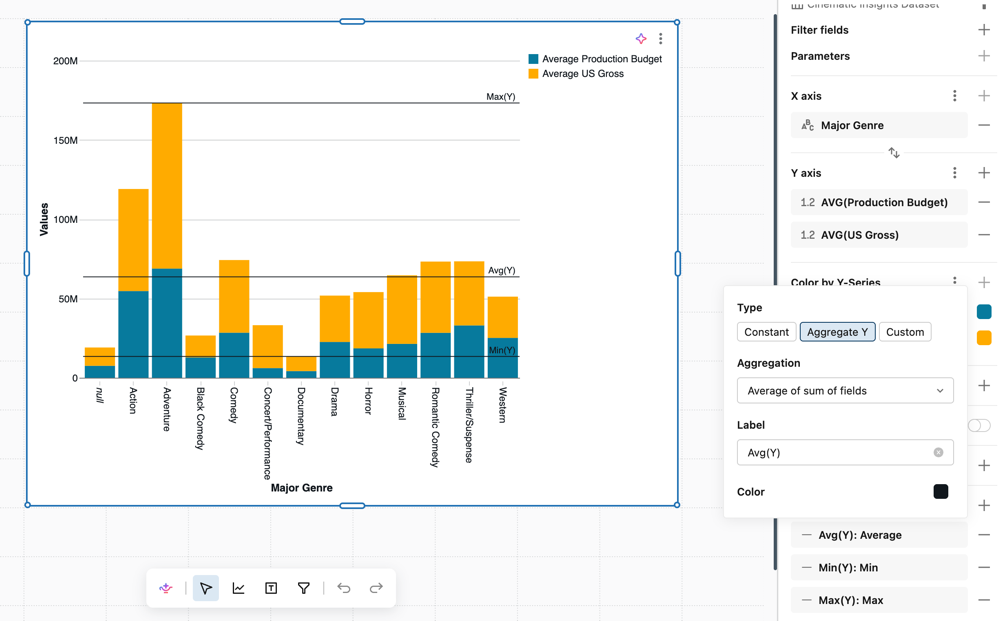Open the black Color swatch picker
Image resolution: width=1000 pixels, height=621 pixels.
941,492
